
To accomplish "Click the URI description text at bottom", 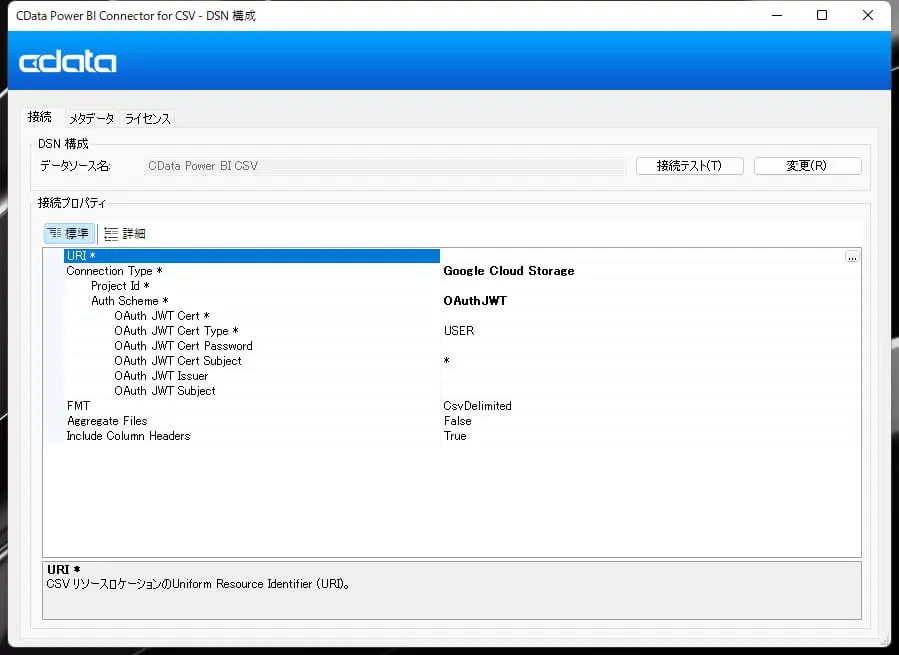I will [x=198, y=584].
